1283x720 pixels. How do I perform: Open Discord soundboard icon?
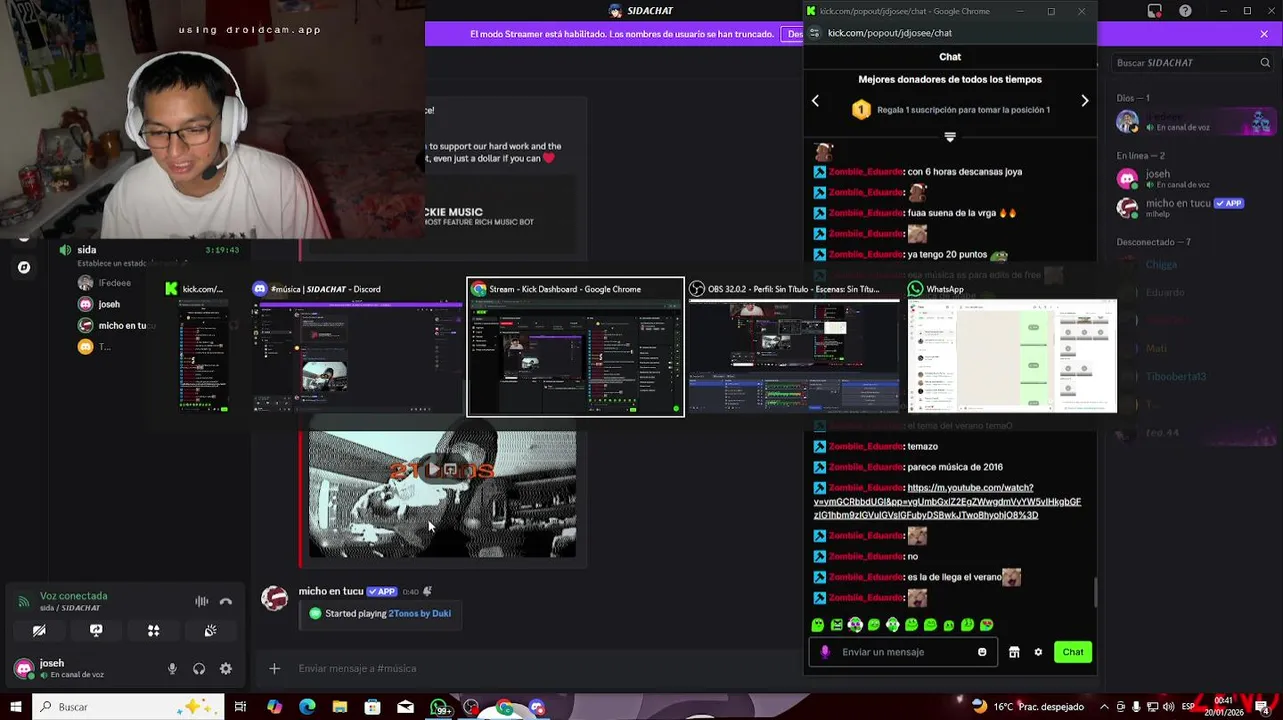coord(210,631)
